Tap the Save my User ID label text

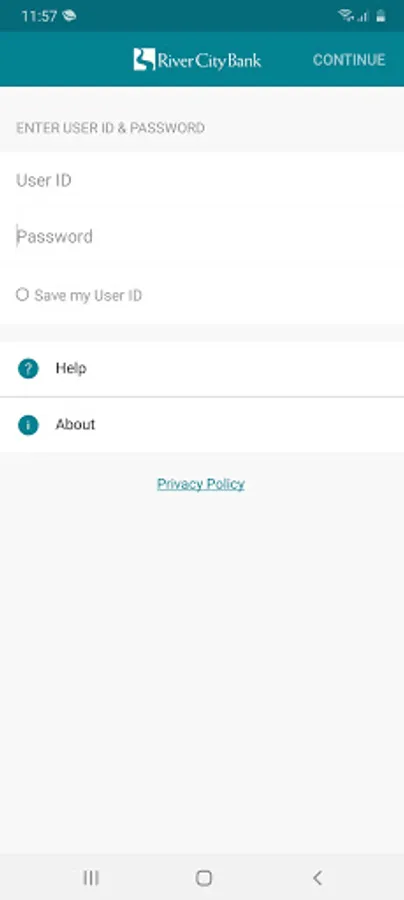[x=88, y=296]
